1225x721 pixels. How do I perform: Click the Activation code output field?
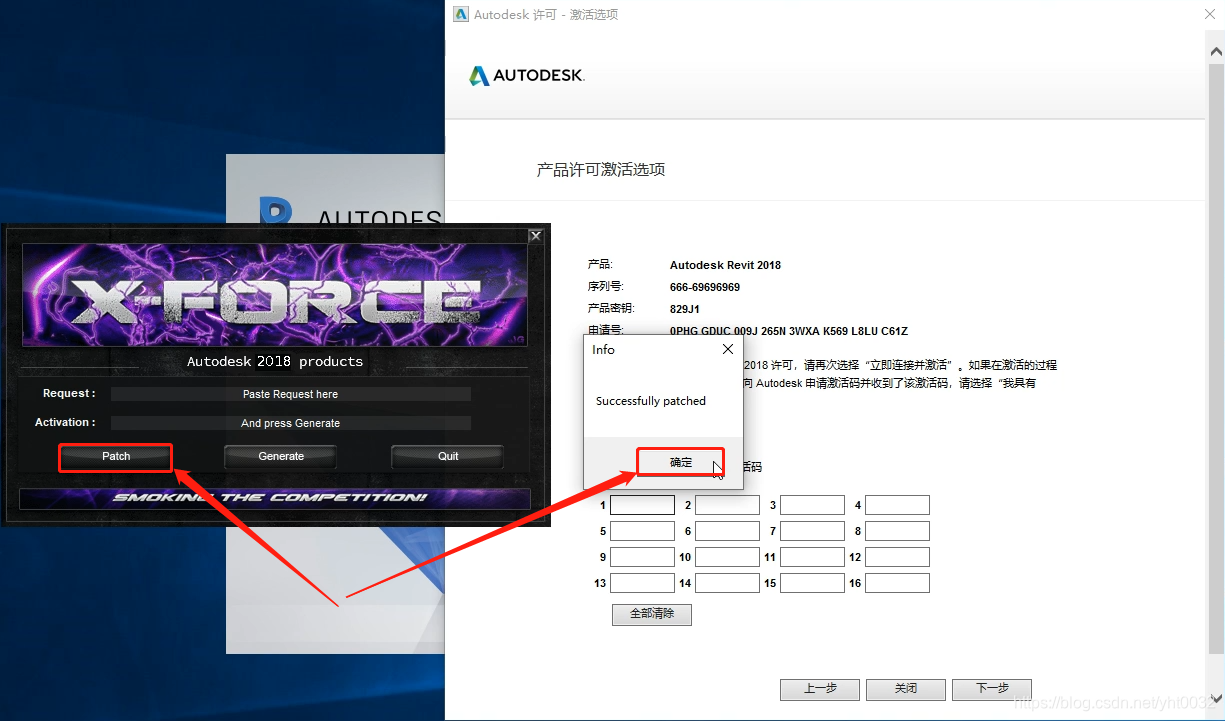coord(290,422)
